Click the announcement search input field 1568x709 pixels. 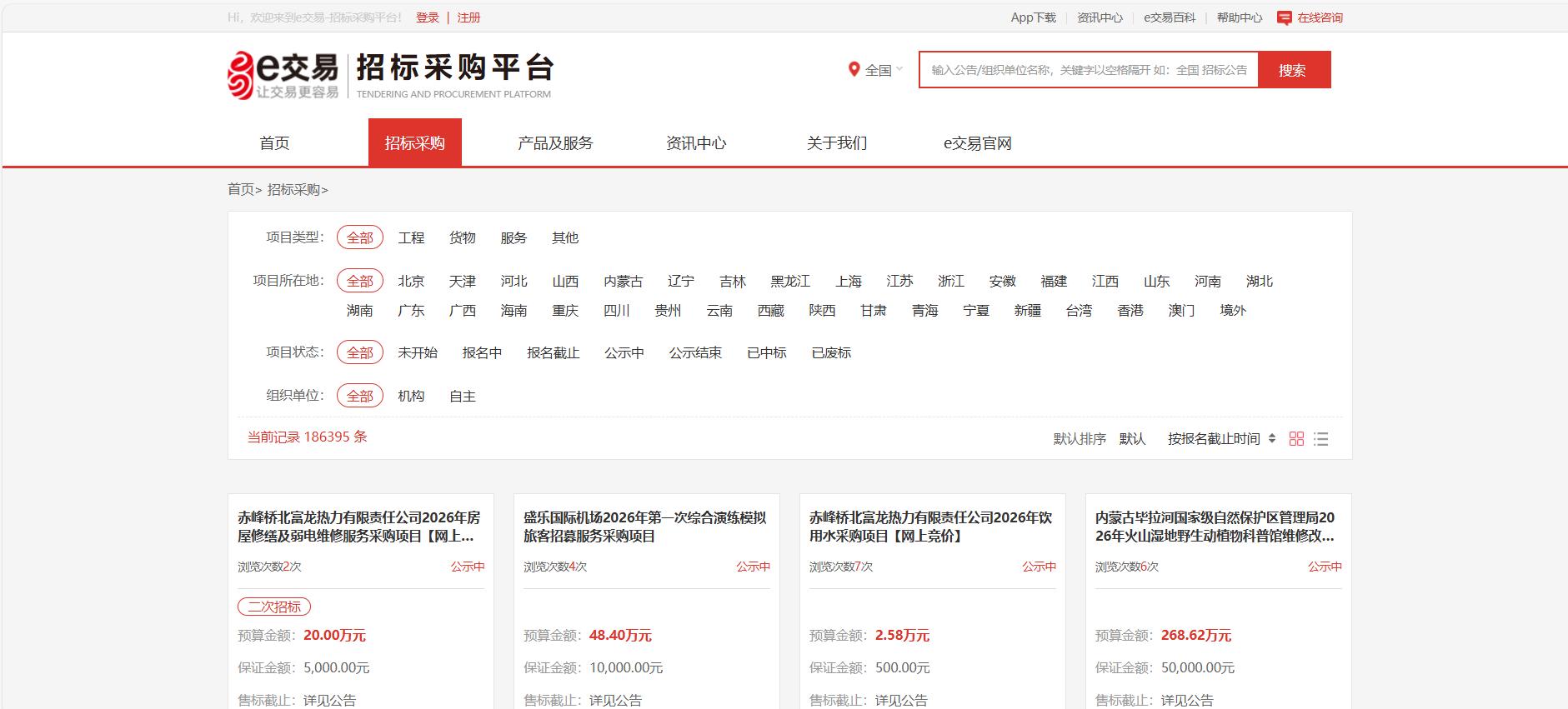(1088, 70)
